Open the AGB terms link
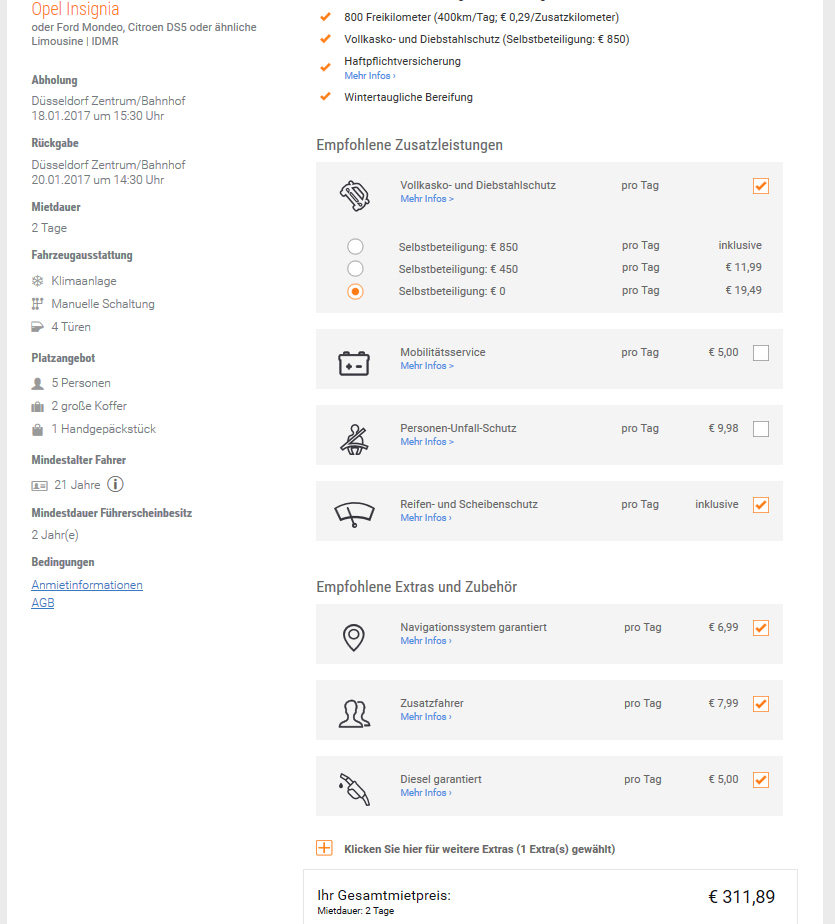Image resolution: width=835 pixels, height=924 pixels. (x=43, y=603)
